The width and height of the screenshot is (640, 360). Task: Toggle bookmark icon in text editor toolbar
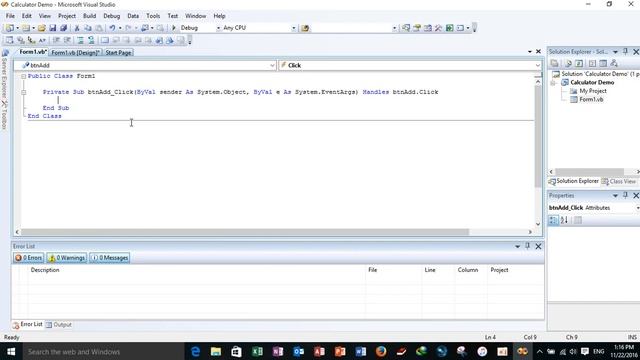[x=104, y=40]
